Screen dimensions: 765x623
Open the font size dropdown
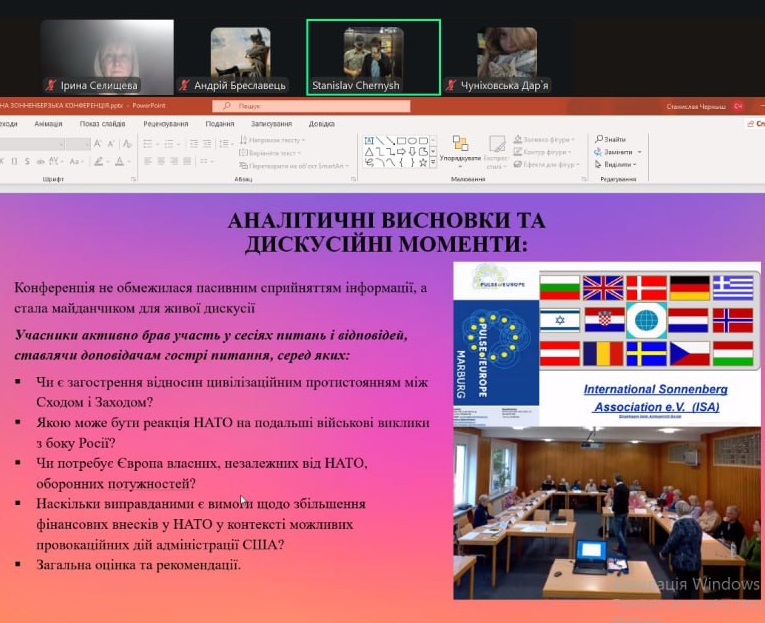point(88,144)
